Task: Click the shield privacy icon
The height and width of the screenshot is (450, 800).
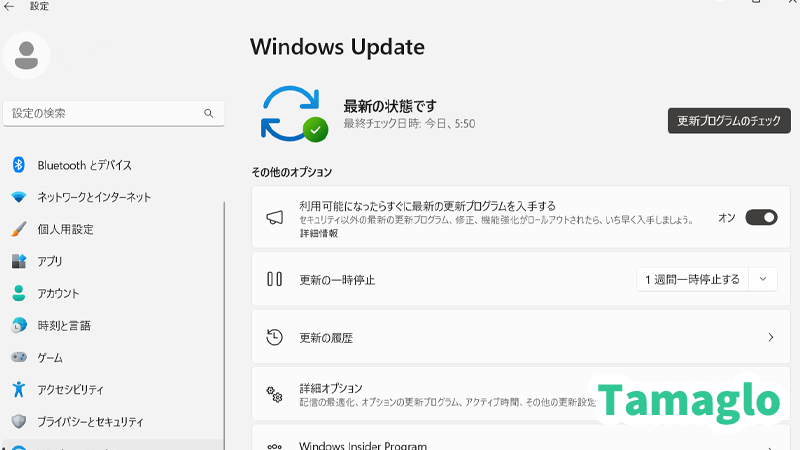Action: [19, 421]
